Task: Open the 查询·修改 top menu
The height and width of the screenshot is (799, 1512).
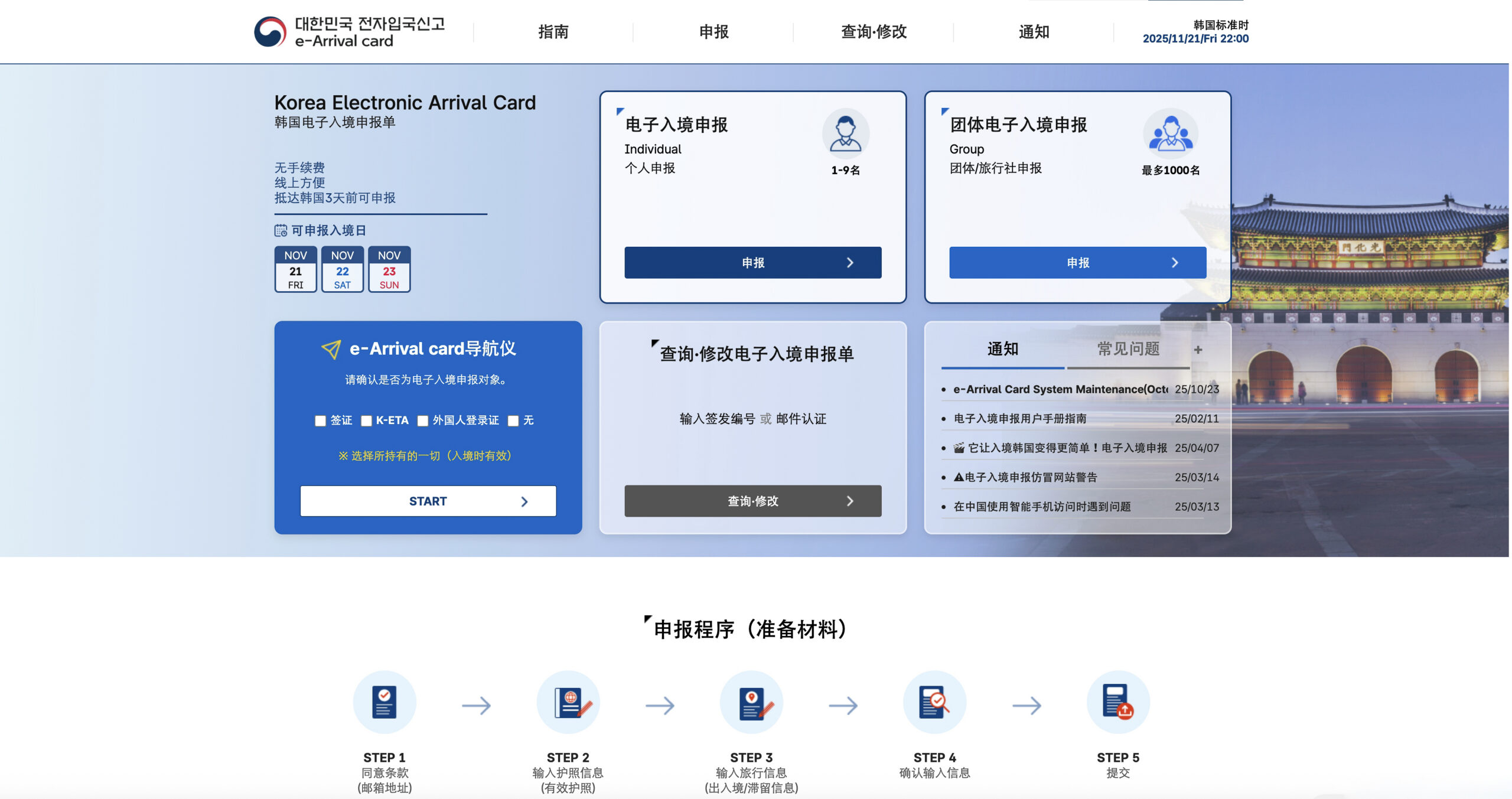Action: [874, 32]
